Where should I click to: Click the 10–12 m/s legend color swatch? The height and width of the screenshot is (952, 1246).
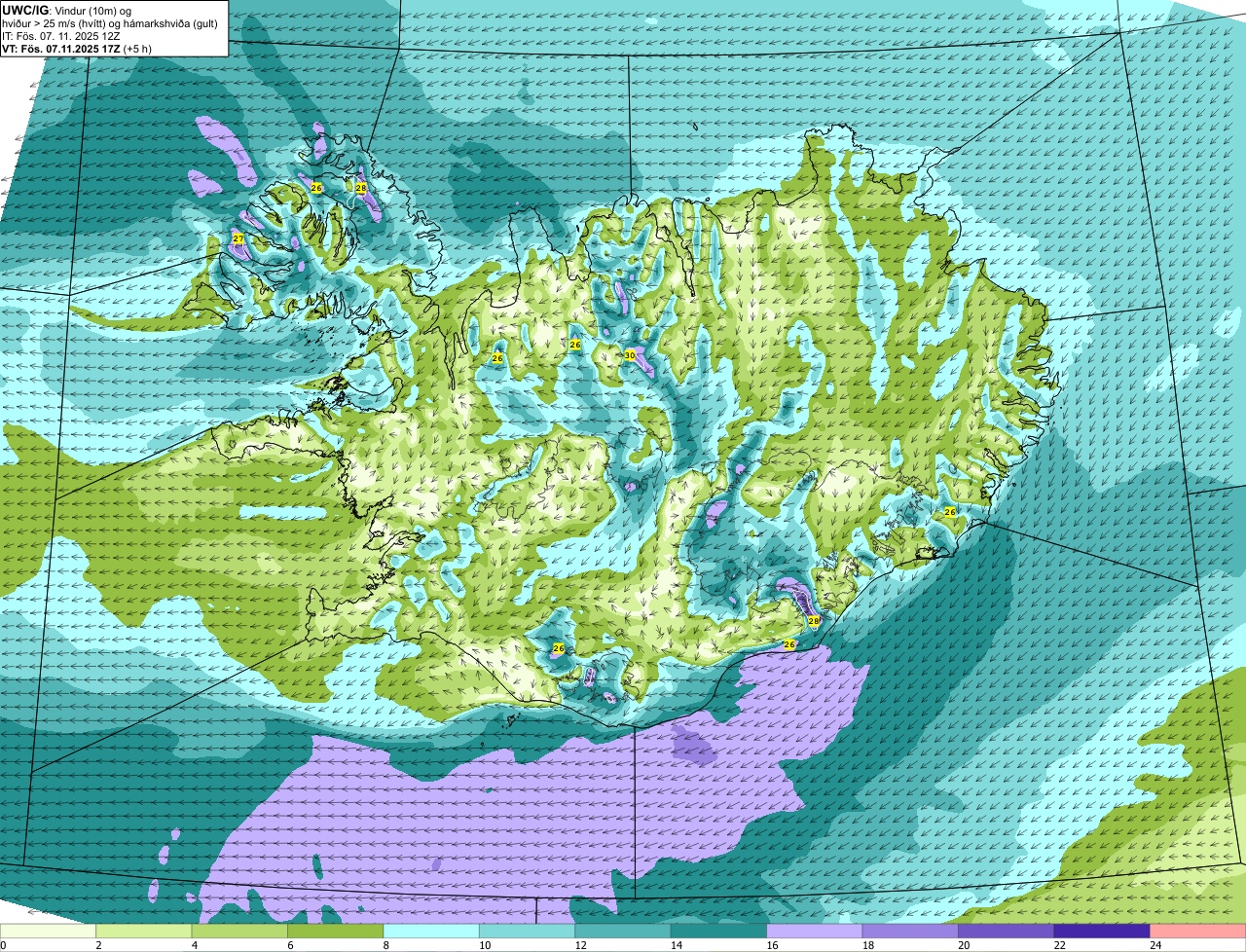pos(528,931)
